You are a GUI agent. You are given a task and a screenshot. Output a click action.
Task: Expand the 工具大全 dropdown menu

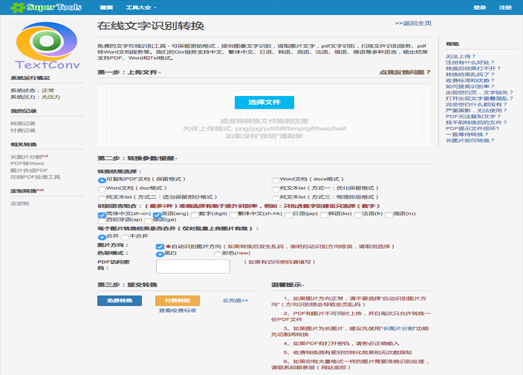141,7
